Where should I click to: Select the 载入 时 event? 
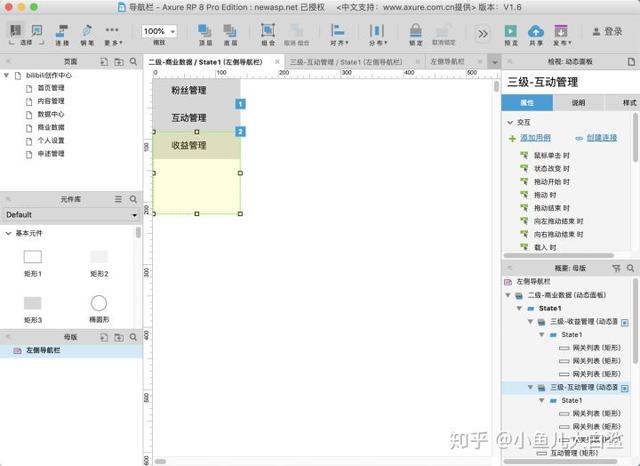point(545,248)
